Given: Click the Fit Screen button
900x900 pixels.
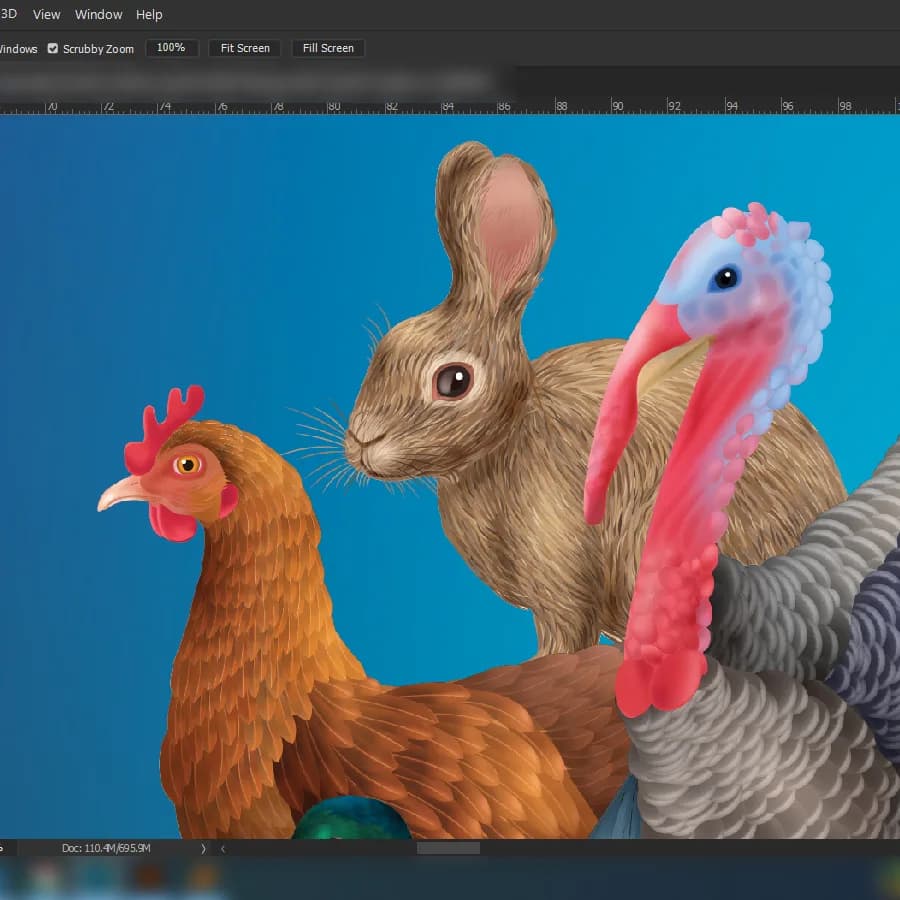Looking at the screenshot, I should pos(245,48).
